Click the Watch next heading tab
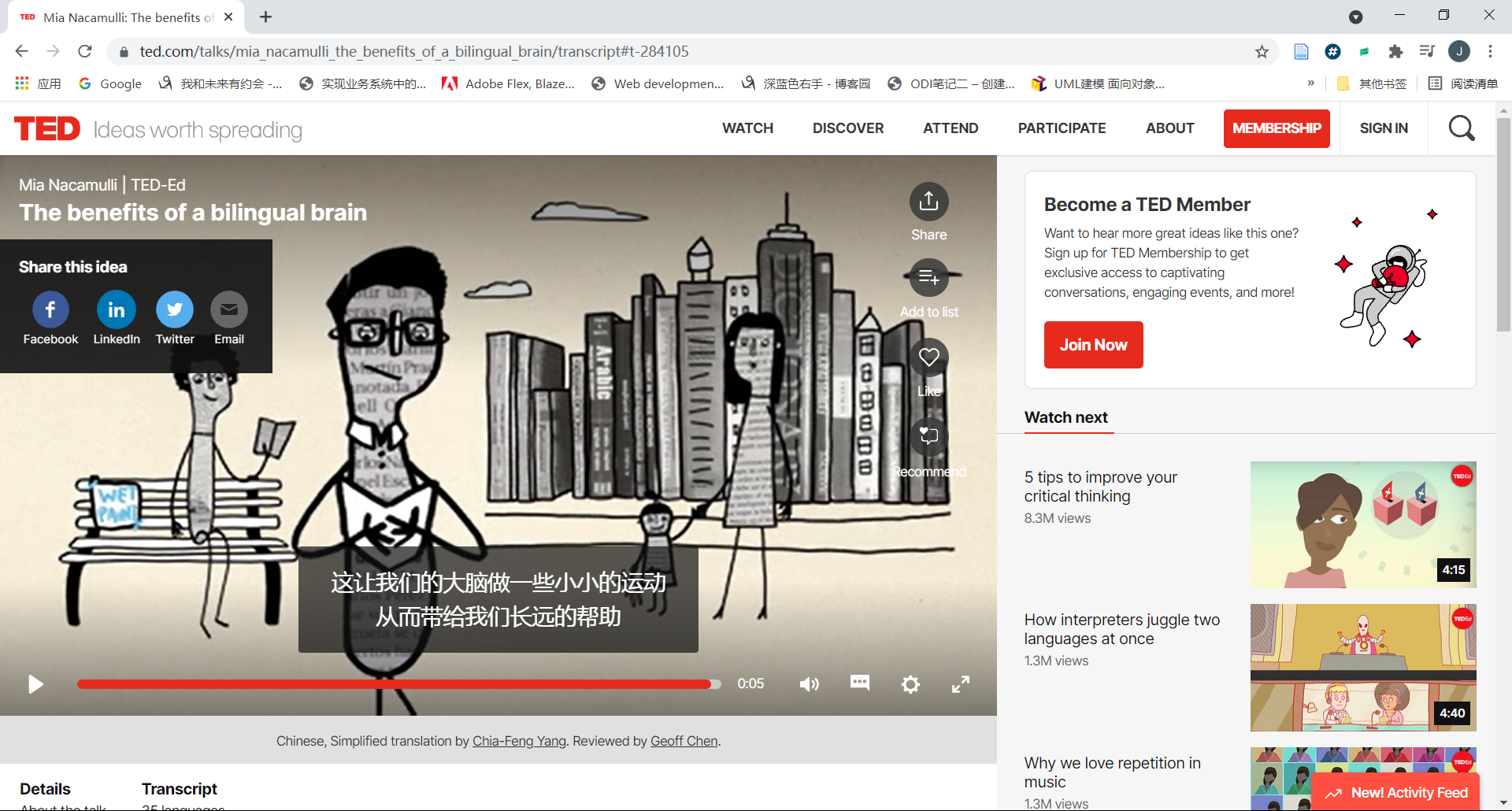The height and width of the screenshot is (811, 1512). click(1065, 417)
